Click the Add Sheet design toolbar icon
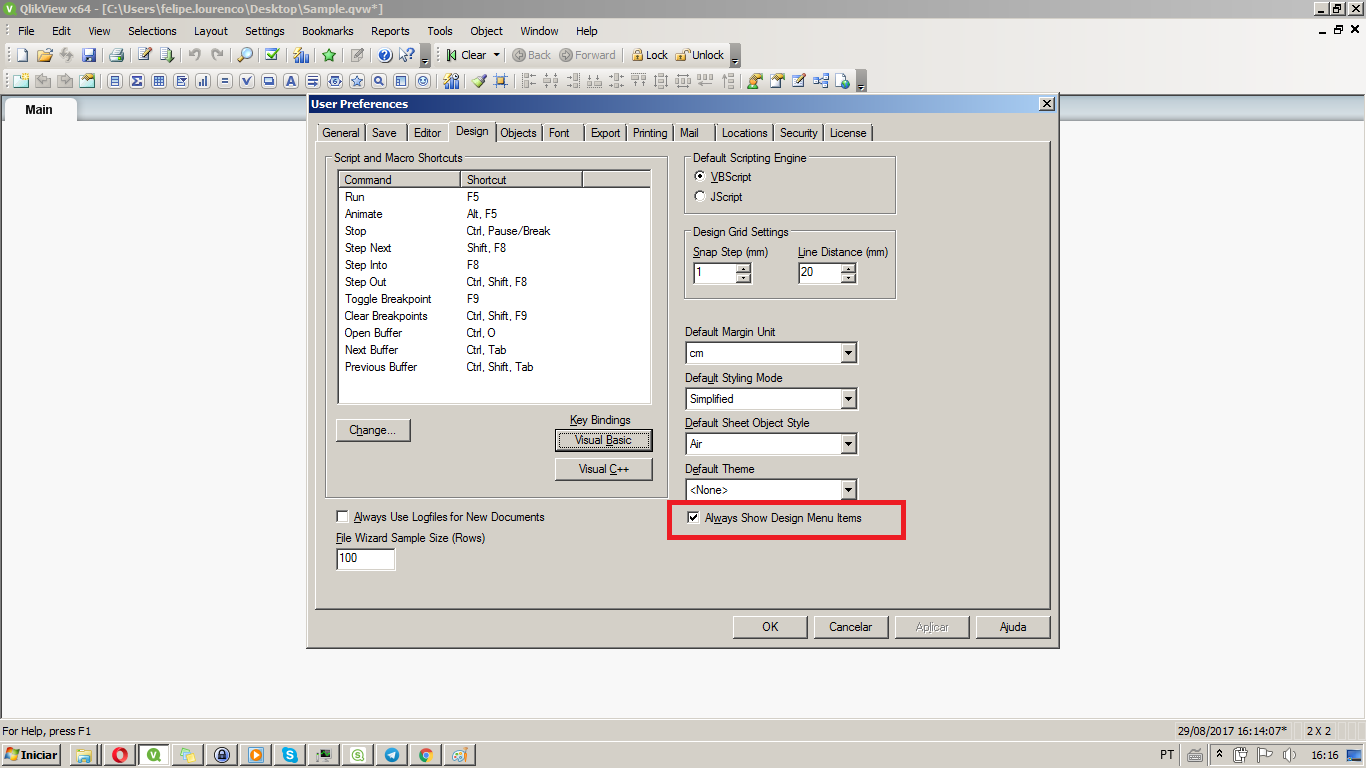The height and width of the screenshot is (768, 1366). click(x=22, y=81)
